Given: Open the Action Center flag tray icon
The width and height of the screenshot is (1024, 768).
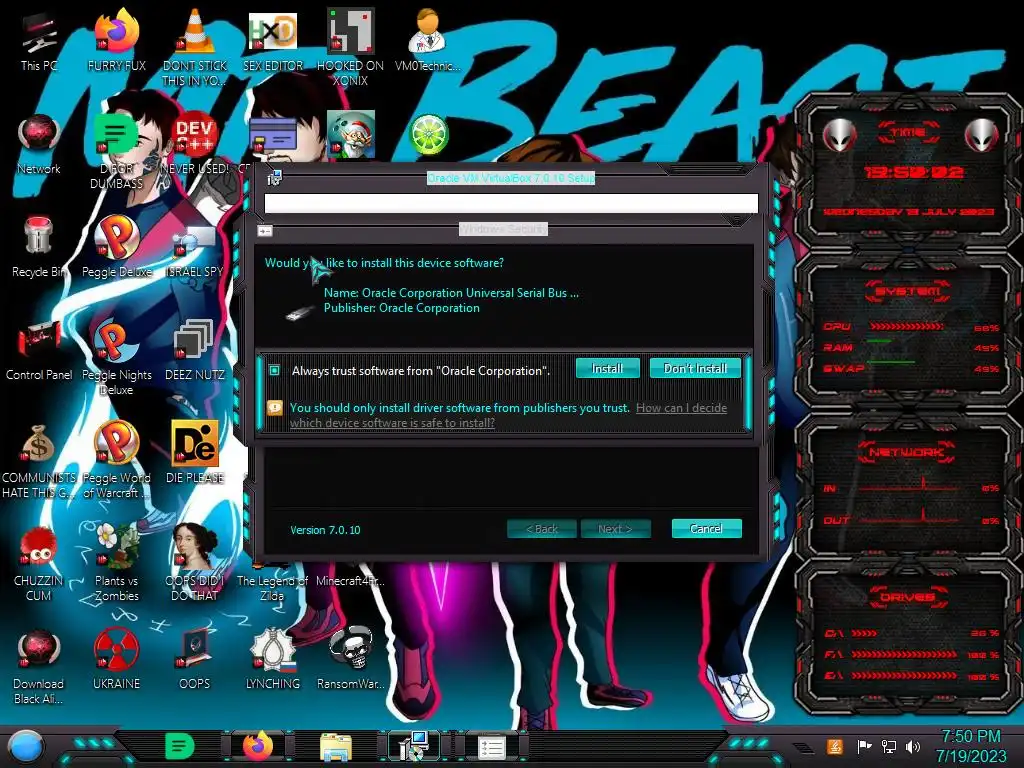Looking at the screenshot, I should click(x=864, y=746).
